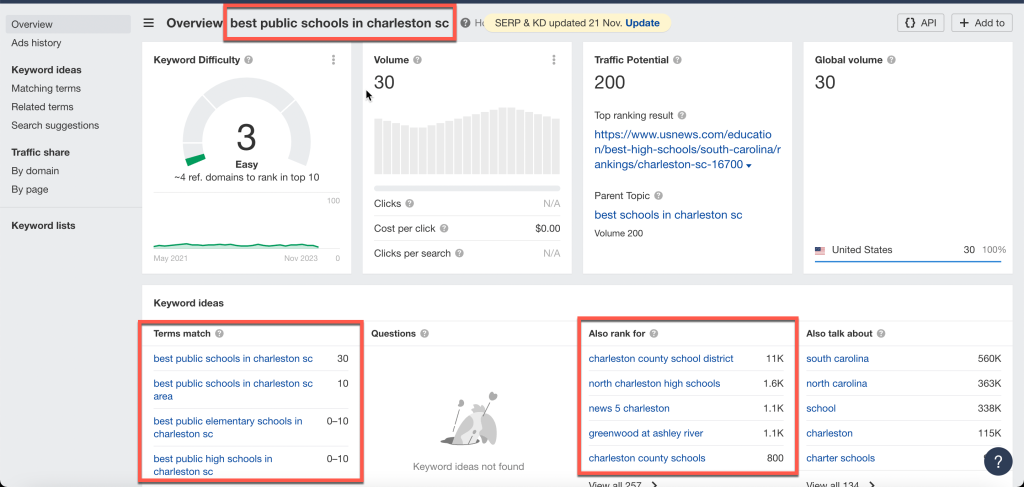The height and width of the screenshot is (487, 1024).
Task: Expand View all 257 also-rank-for keywords
Action: (623, 485)
